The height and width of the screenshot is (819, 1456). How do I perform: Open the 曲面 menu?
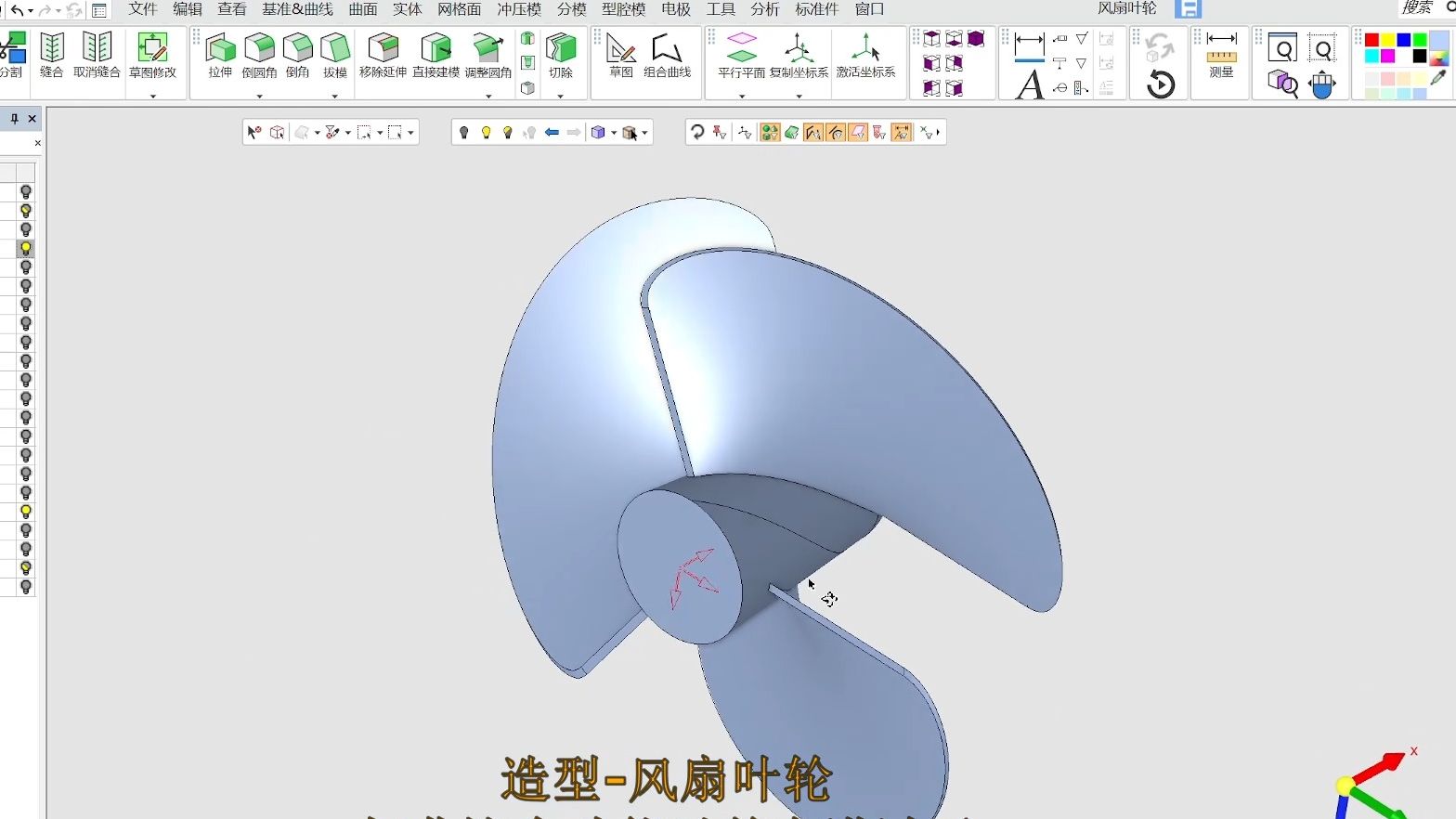pyautogui.click(x=362, y=9)
